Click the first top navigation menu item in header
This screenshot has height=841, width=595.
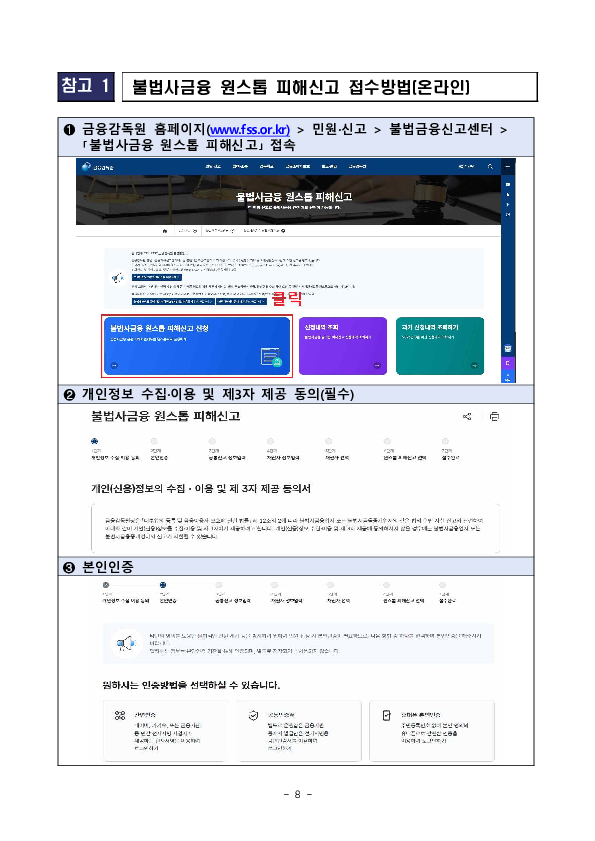click(213, 167)
